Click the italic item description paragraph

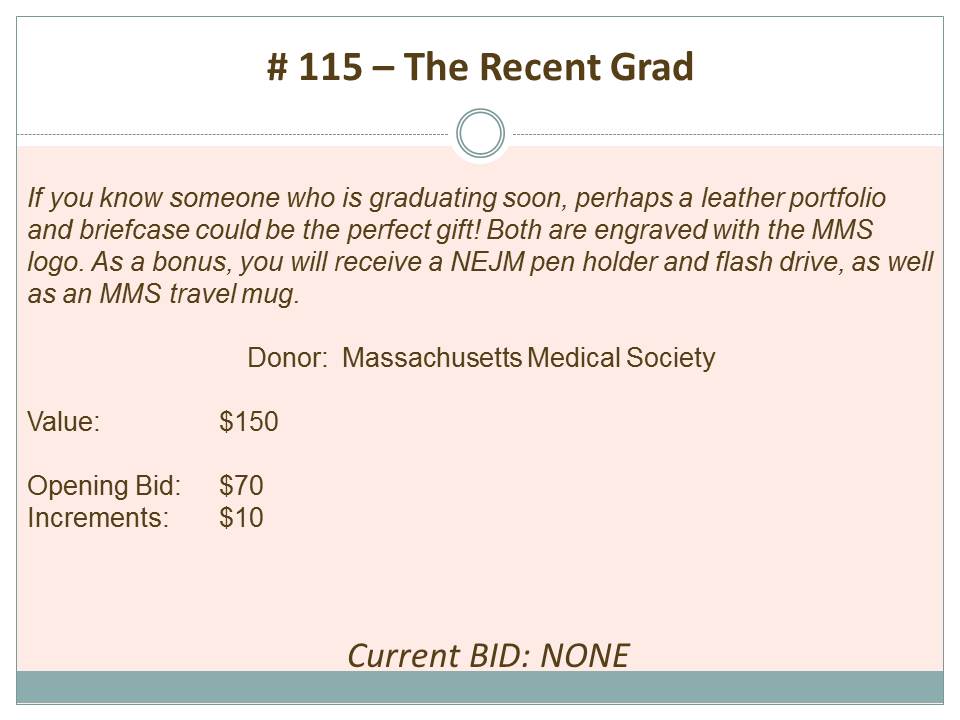pyautogui.click(x=481, y=246)
